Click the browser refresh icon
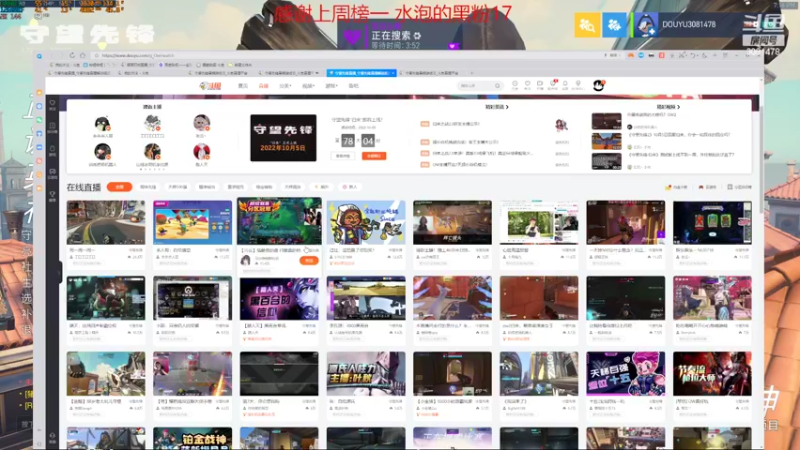 tap(72, 55)
